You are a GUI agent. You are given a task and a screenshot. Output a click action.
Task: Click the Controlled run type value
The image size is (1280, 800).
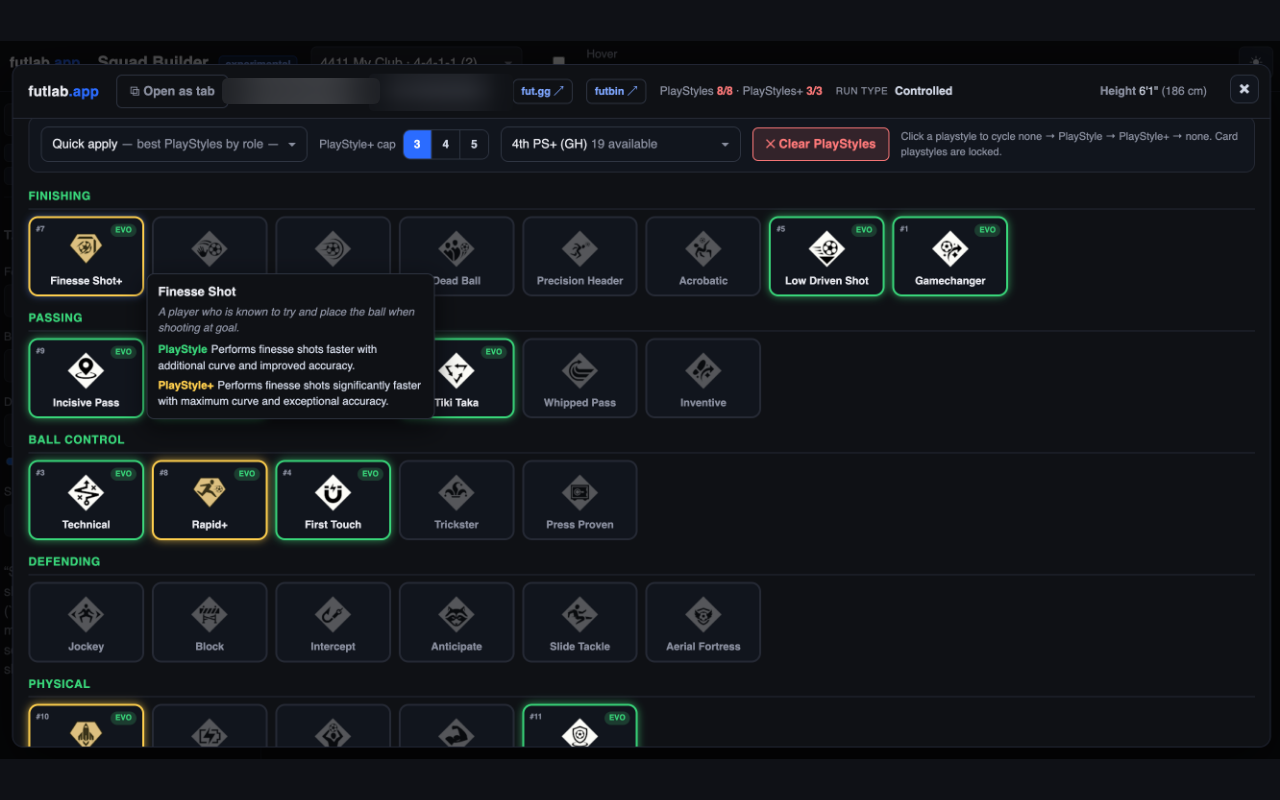coord(923,91)
